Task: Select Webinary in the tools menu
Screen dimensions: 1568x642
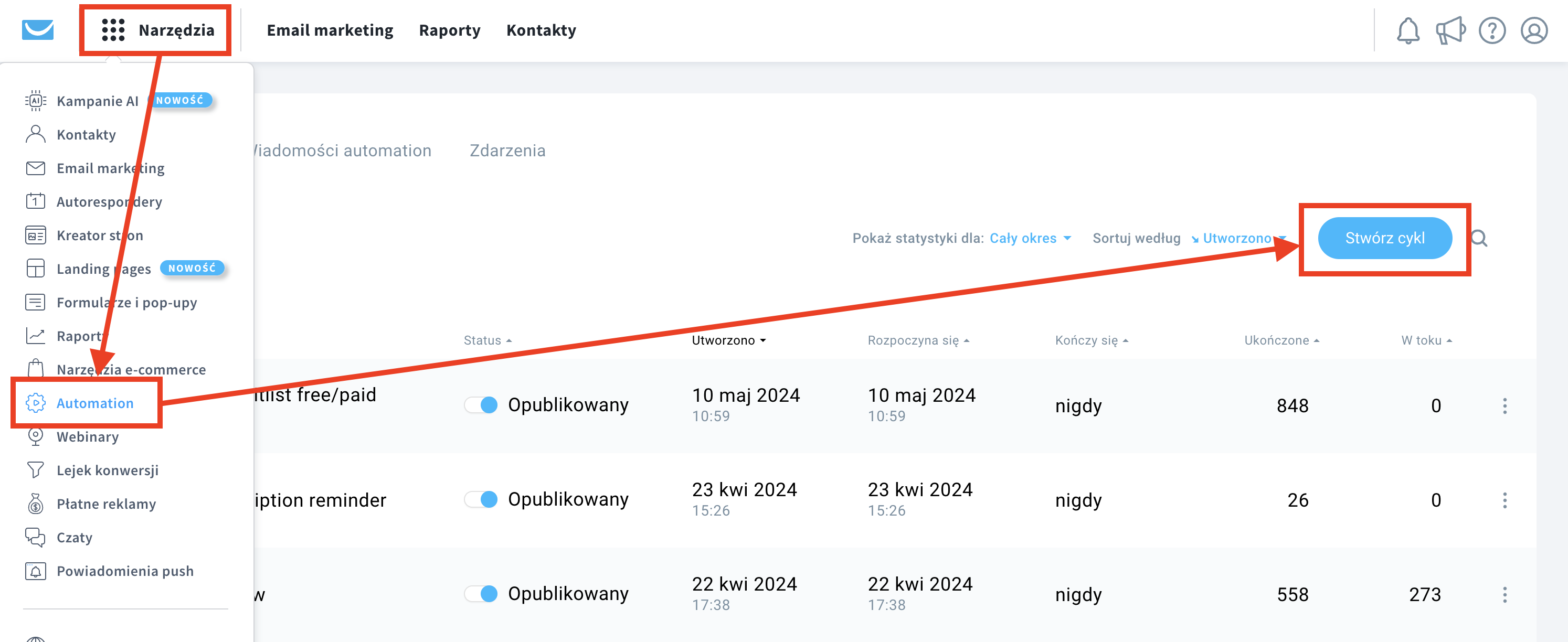Action: (88, 437)
